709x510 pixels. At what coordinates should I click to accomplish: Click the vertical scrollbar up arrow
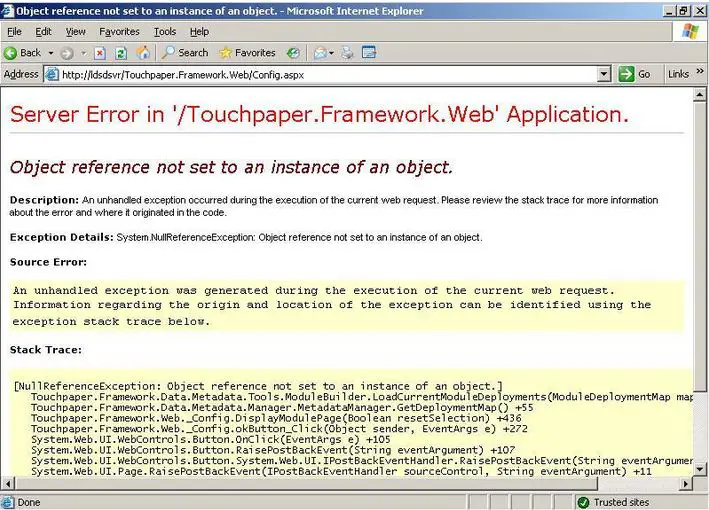click(699, 95)
